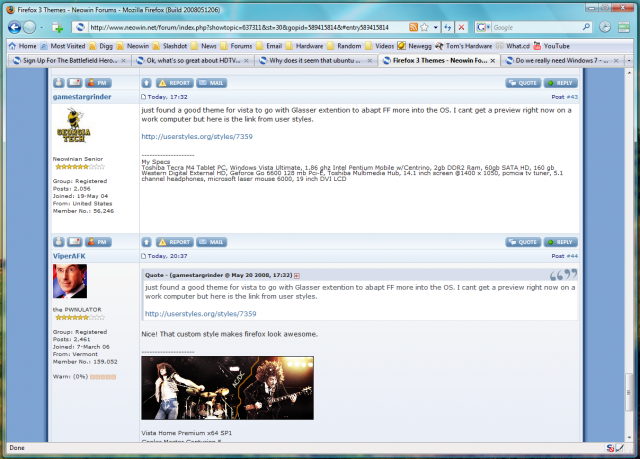Open the back/forward history dropdown arrow
The width and height of the screenshot is (640, 459).
point(41,28)
